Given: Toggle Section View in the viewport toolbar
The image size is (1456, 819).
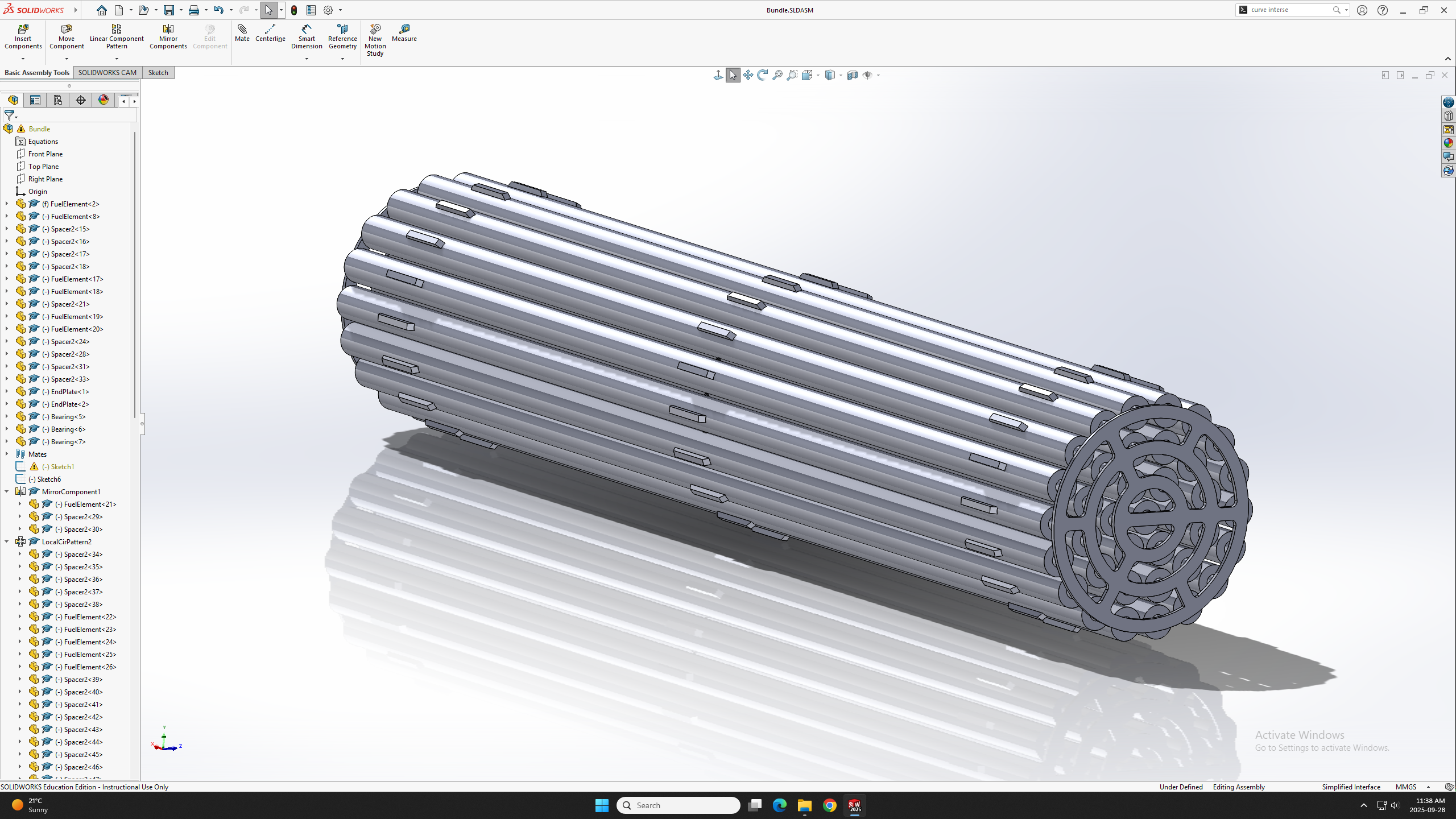Looking at the screenshot, I should 852,75.
